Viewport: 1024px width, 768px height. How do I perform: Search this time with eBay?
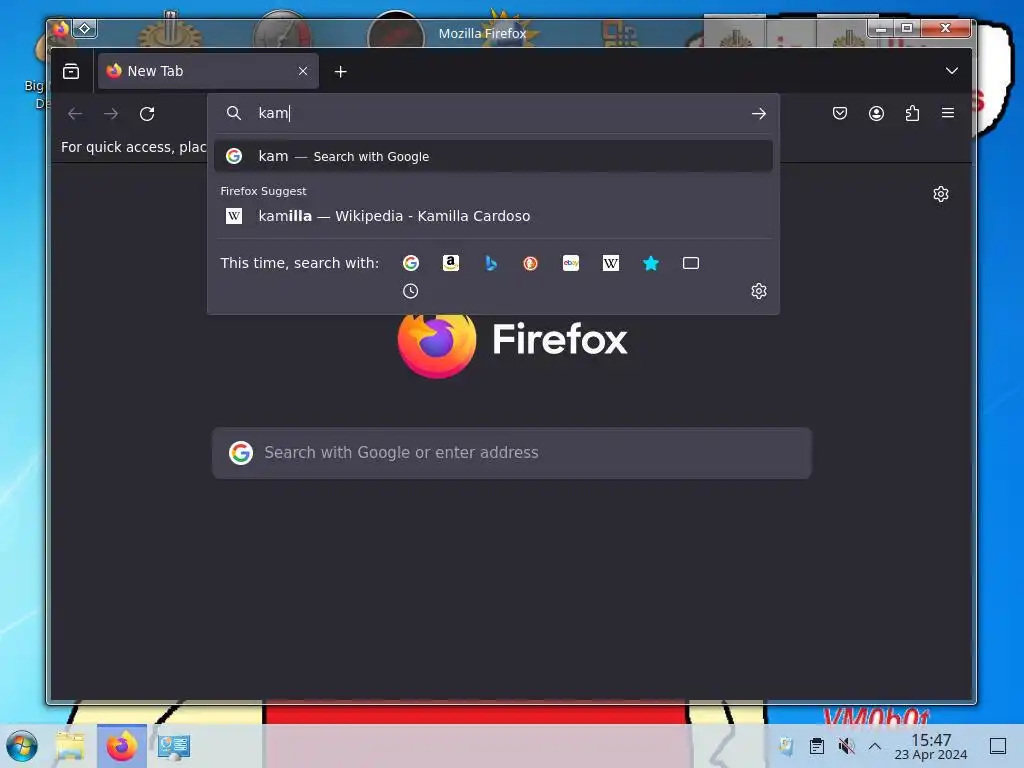[x=571, y=263]
